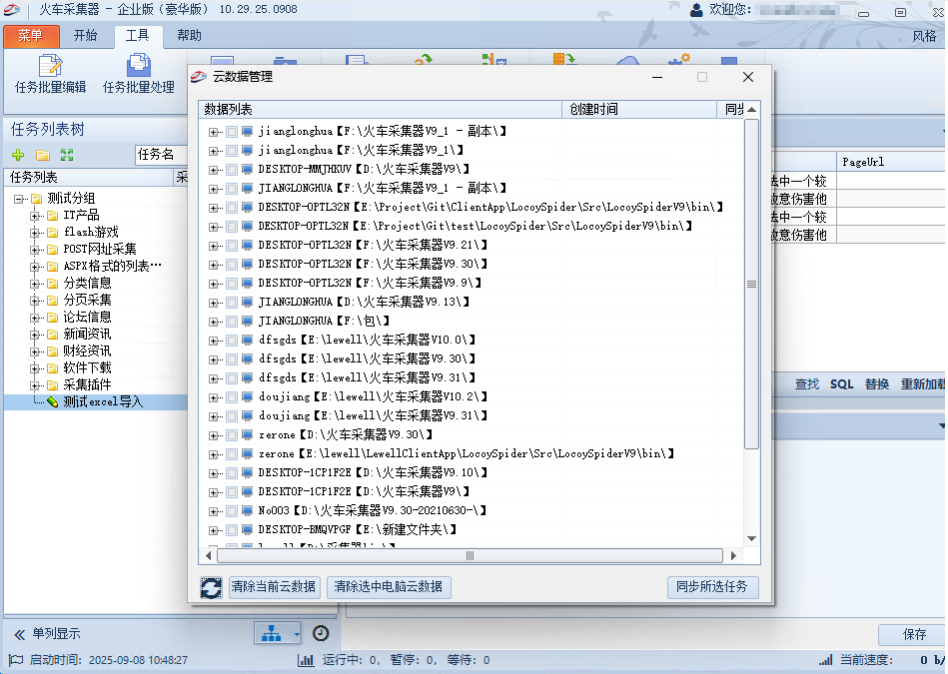Switch to the 帮助 ribbon tab
This screenshot has height=674, width=948.
pyautogui.click(x=188, y=36)
